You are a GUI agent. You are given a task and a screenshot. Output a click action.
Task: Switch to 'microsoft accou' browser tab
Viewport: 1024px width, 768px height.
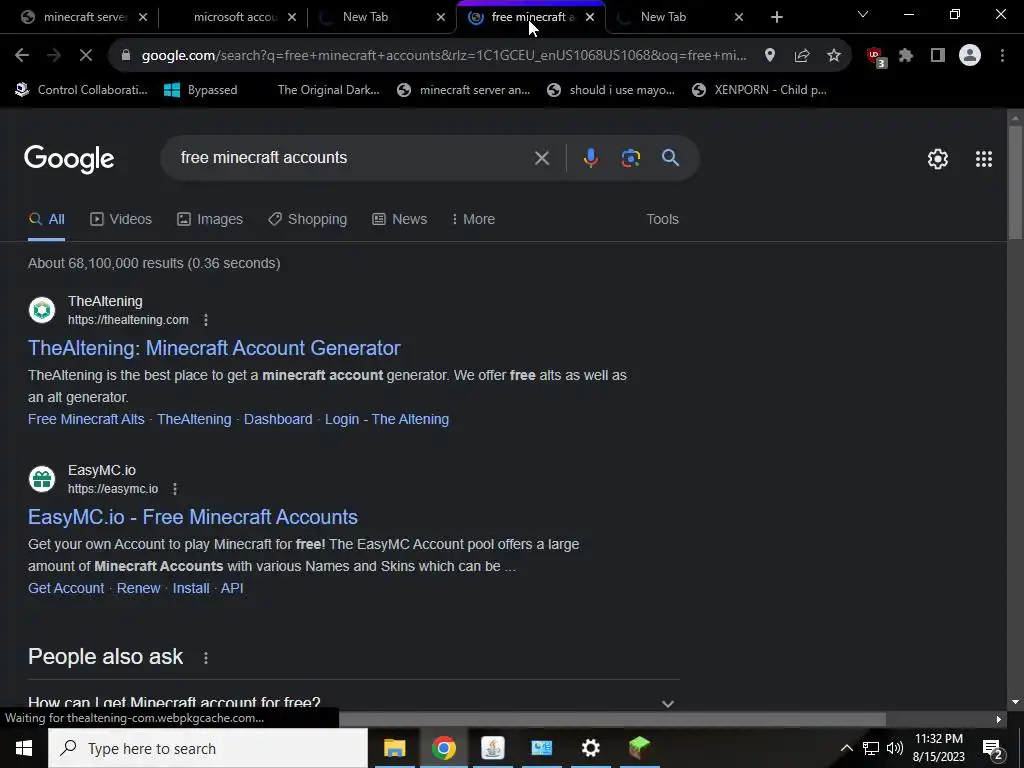pos(236,18)
